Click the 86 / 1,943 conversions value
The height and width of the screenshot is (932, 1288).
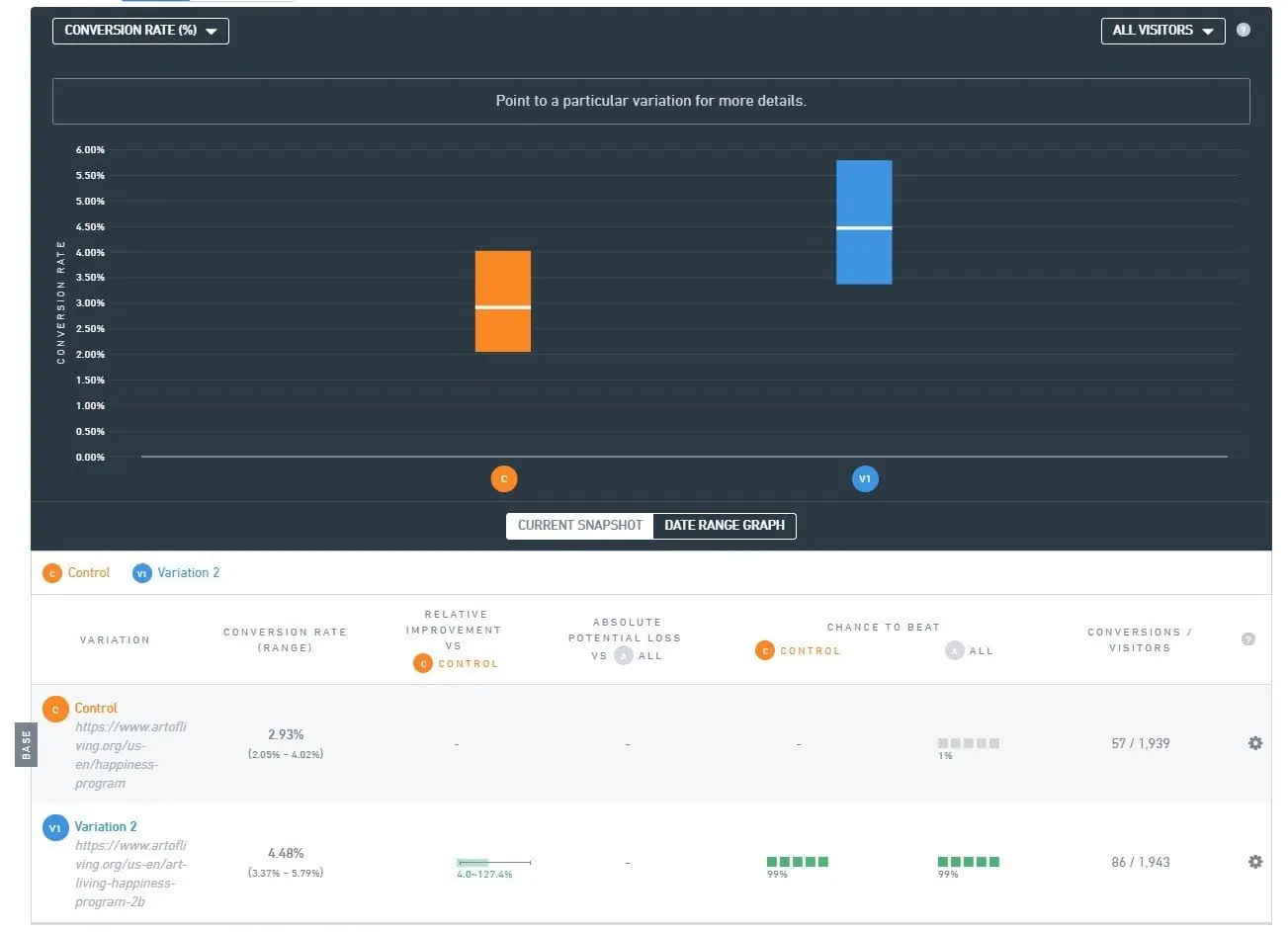1141,862
